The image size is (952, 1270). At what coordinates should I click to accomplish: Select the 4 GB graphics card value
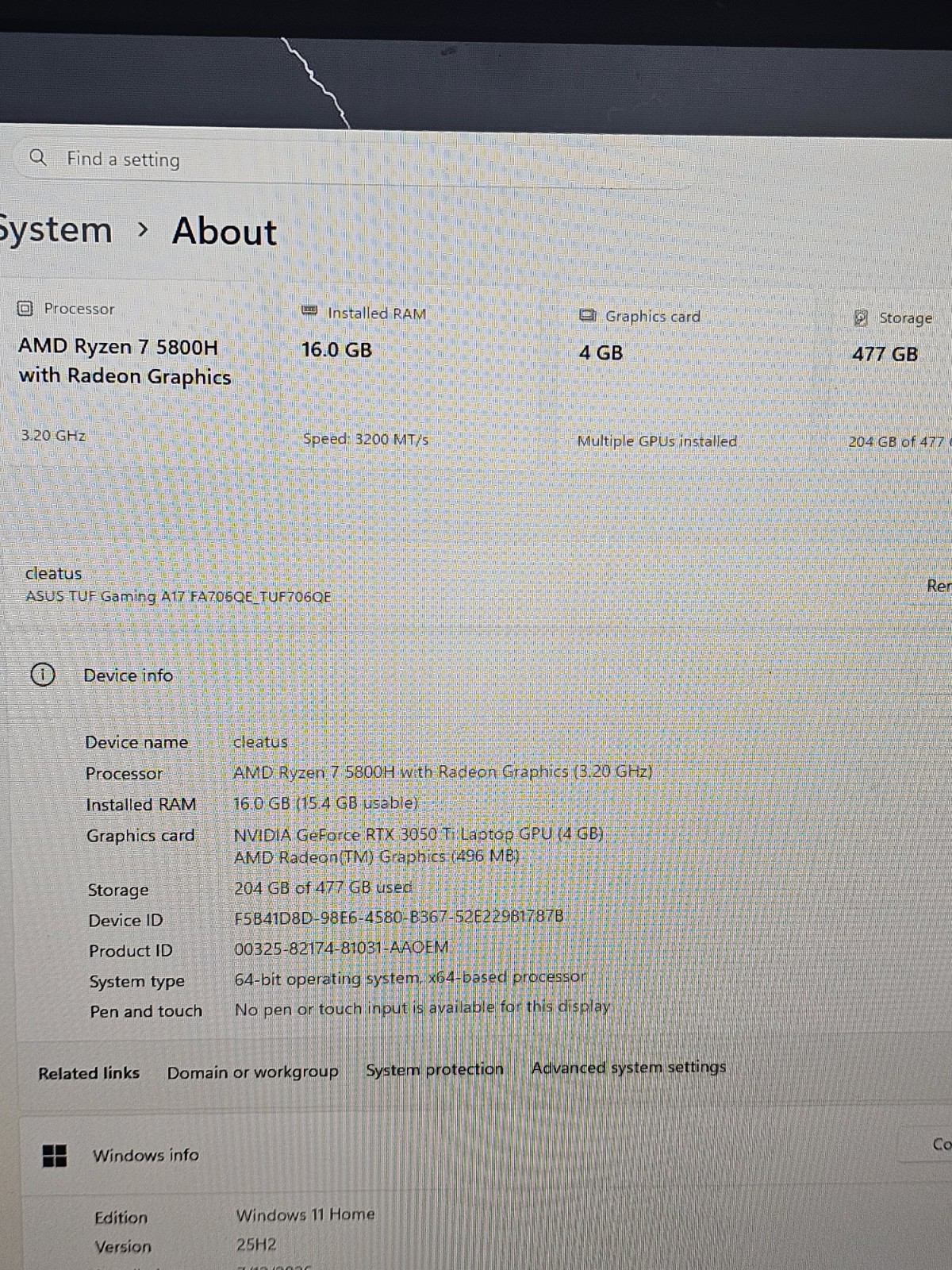601,352
